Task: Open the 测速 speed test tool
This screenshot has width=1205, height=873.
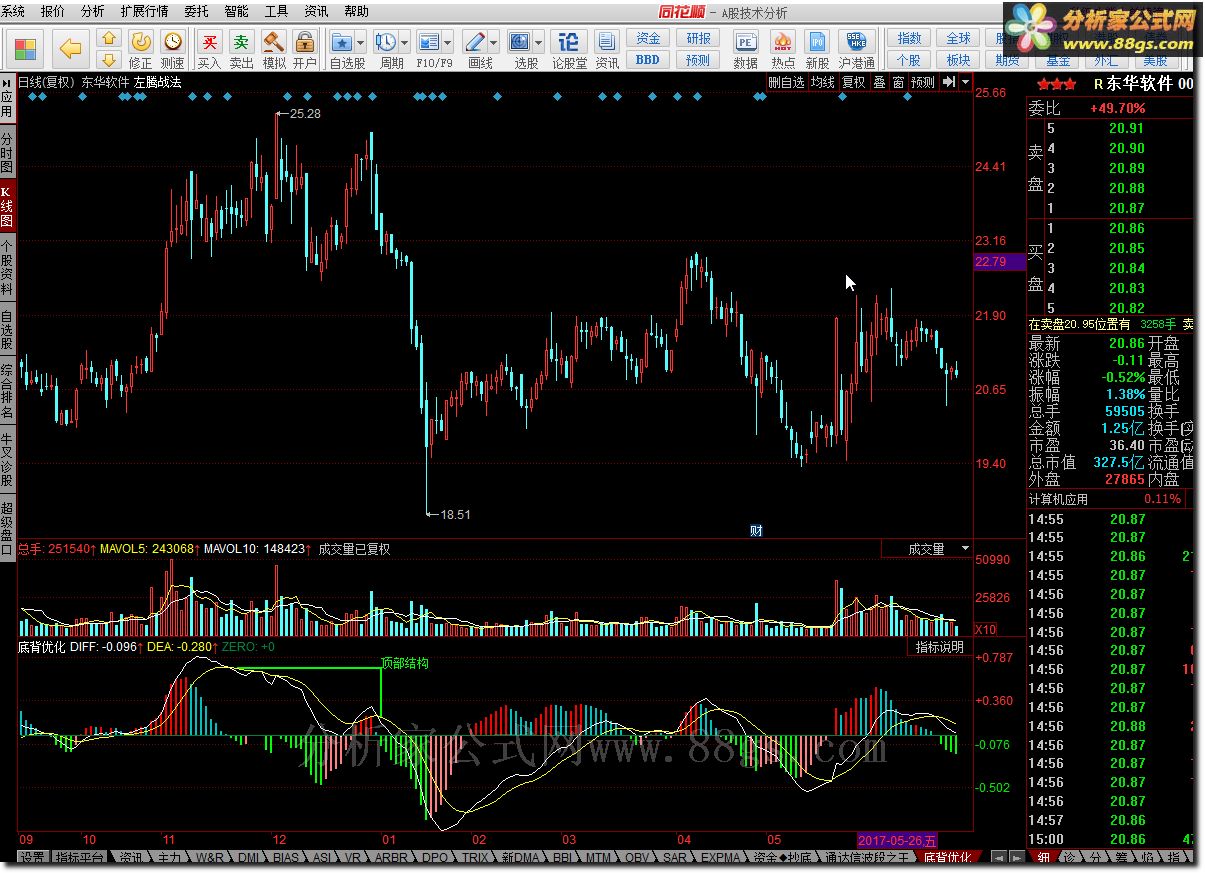Action: [172, 49]
